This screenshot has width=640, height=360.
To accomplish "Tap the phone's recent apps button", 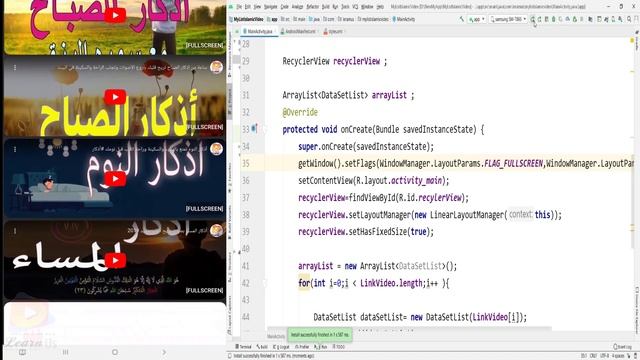I will point(65,352).
